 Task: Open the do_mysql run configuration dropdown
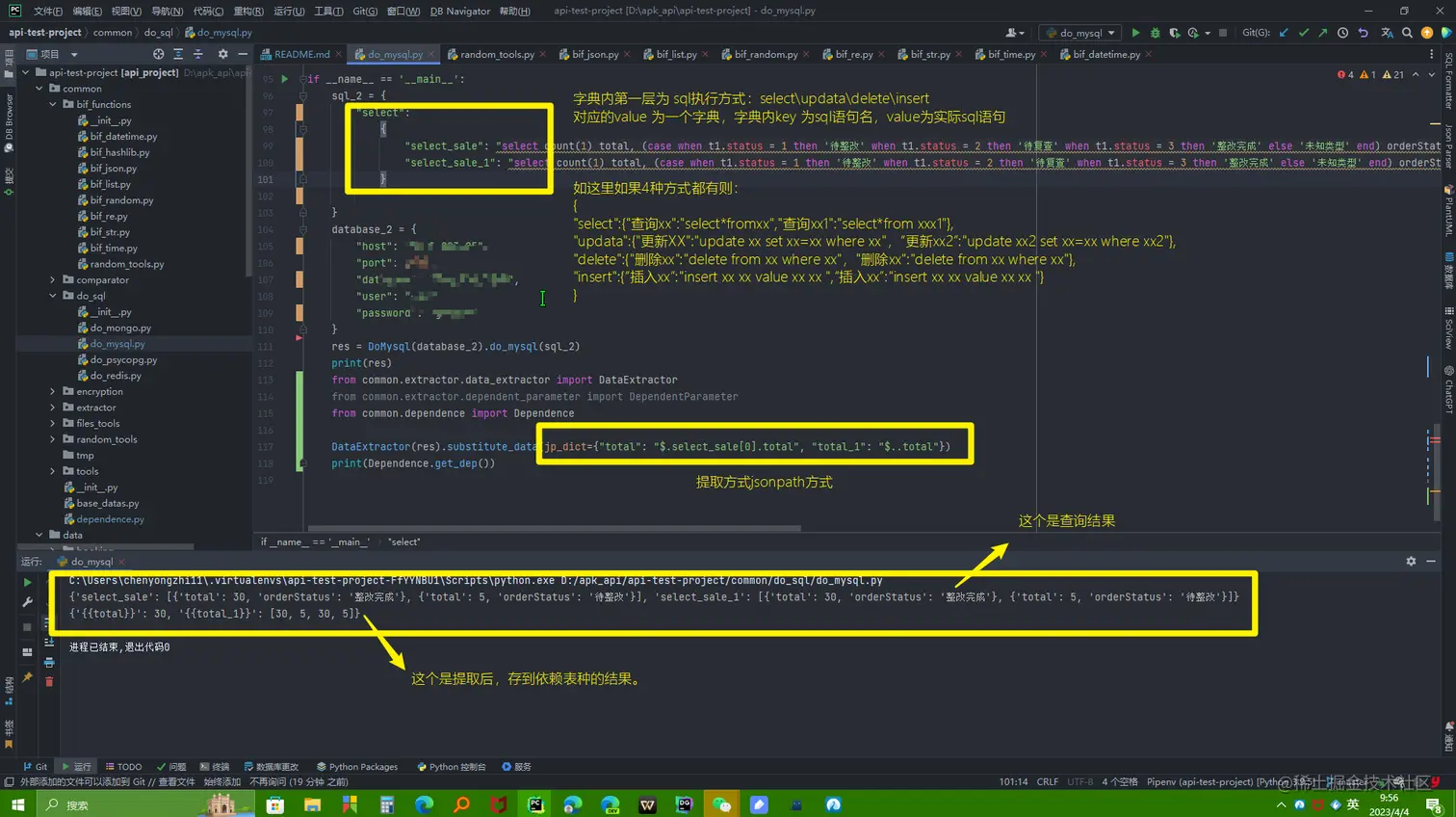pyautogui.click(x=1080, y=33)
